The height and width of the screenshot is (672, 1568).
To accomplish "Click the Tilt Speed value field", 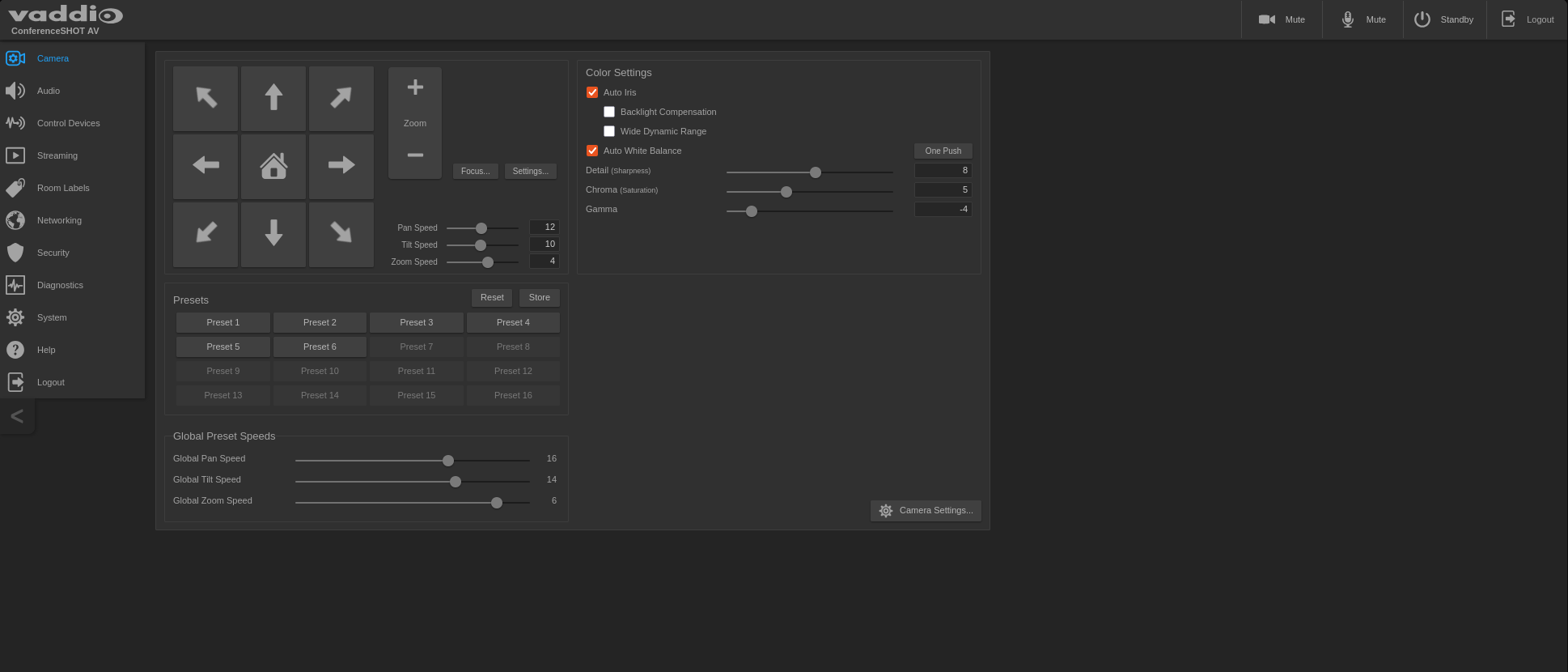I will (x=545, y=245).
